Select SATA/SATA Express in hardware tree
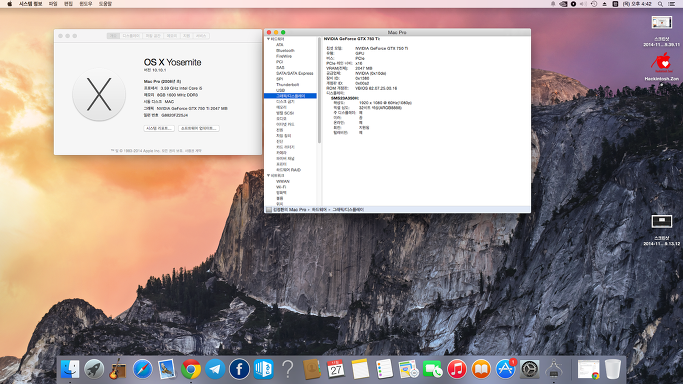This screenshot has width=683, height=384. (294, 73)
